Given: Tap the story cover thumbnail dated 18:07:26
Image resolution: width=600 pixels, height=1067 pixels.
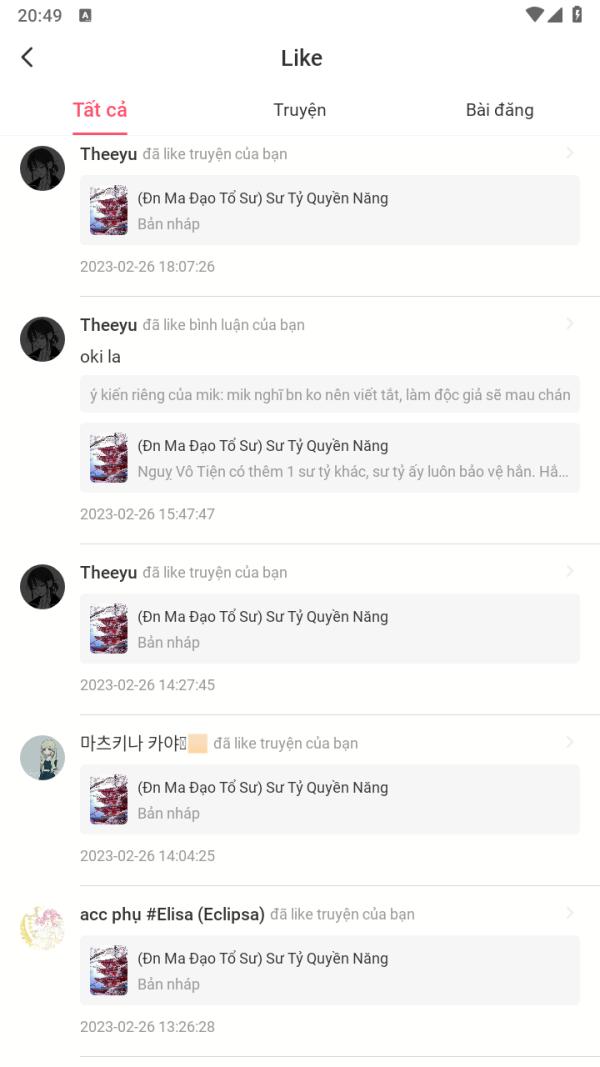Looking at the screenshot, I should [x=109, y=210].
